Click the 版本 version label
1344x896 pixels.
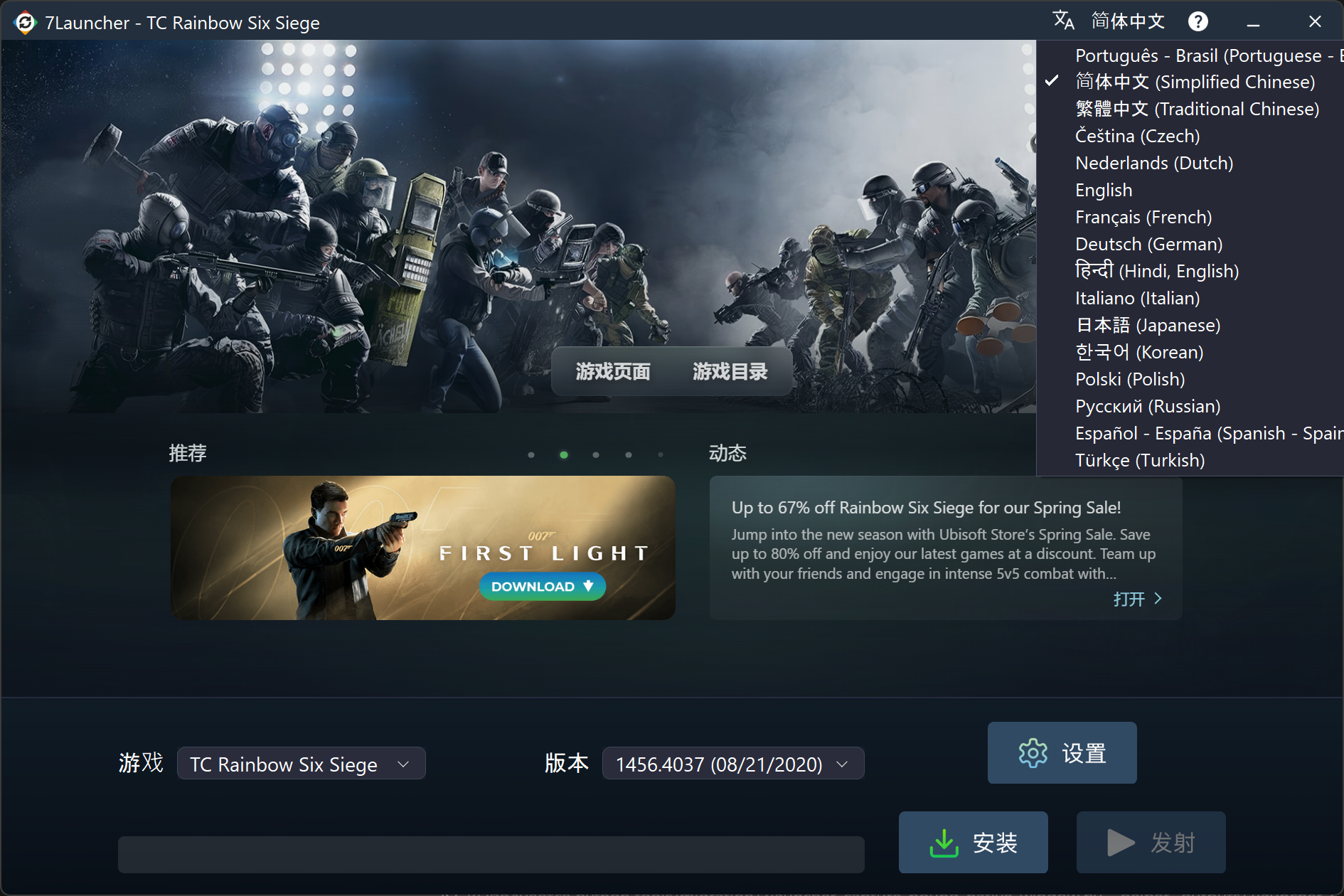(x=567, y=763)
